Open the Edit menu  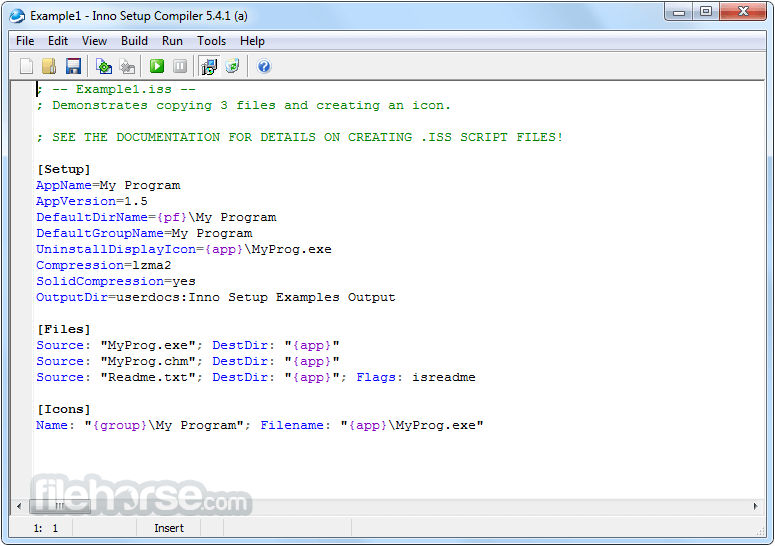[x=58, y=41]
